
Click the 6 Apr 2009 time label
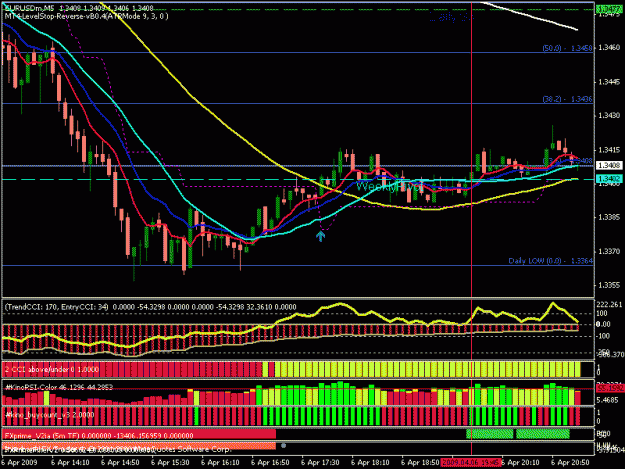[20, 463]
